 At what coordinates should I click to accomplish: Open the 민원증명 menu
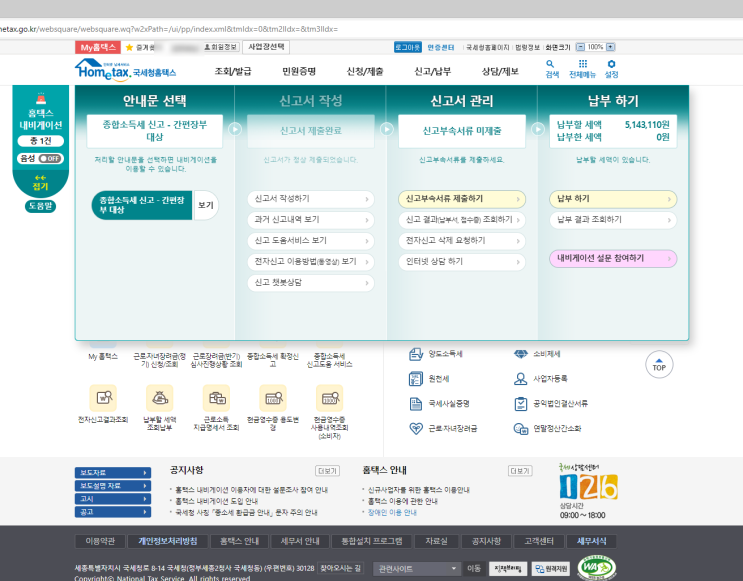coord(299,72)
